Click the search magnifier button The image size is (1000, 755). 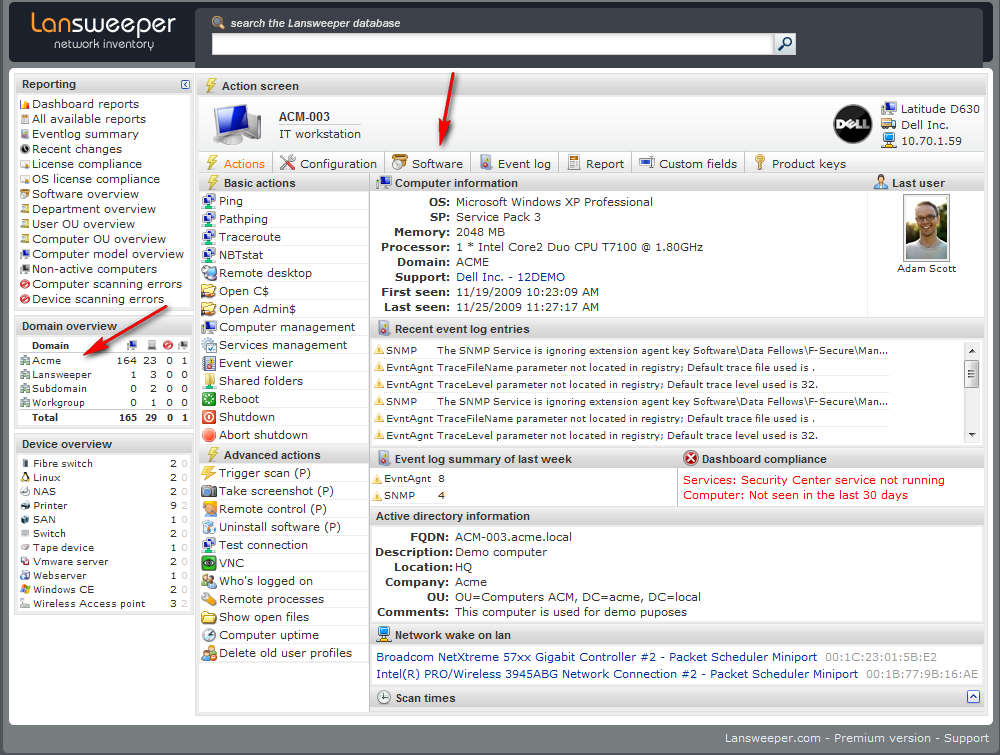tap(785, 43)
